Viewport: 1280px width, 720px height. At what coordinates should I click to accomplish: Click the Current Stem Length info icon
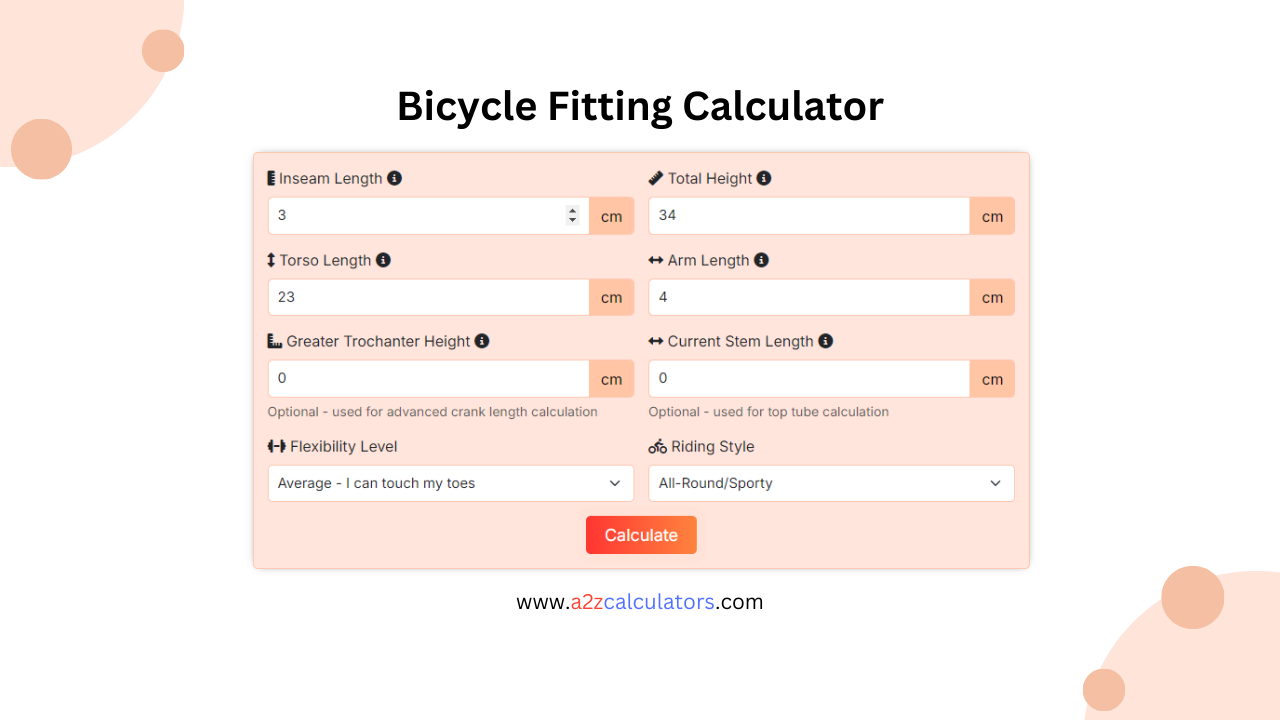[x=825, y=341]
